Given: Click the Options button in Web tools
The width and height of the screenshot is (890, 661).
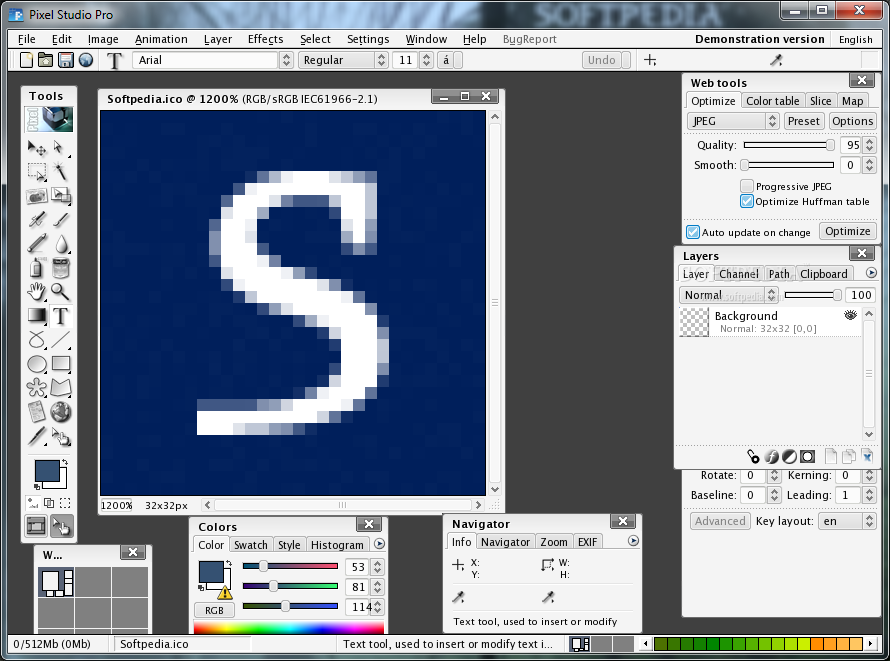Looking at the screenshot, I should (x=852, y=121).
